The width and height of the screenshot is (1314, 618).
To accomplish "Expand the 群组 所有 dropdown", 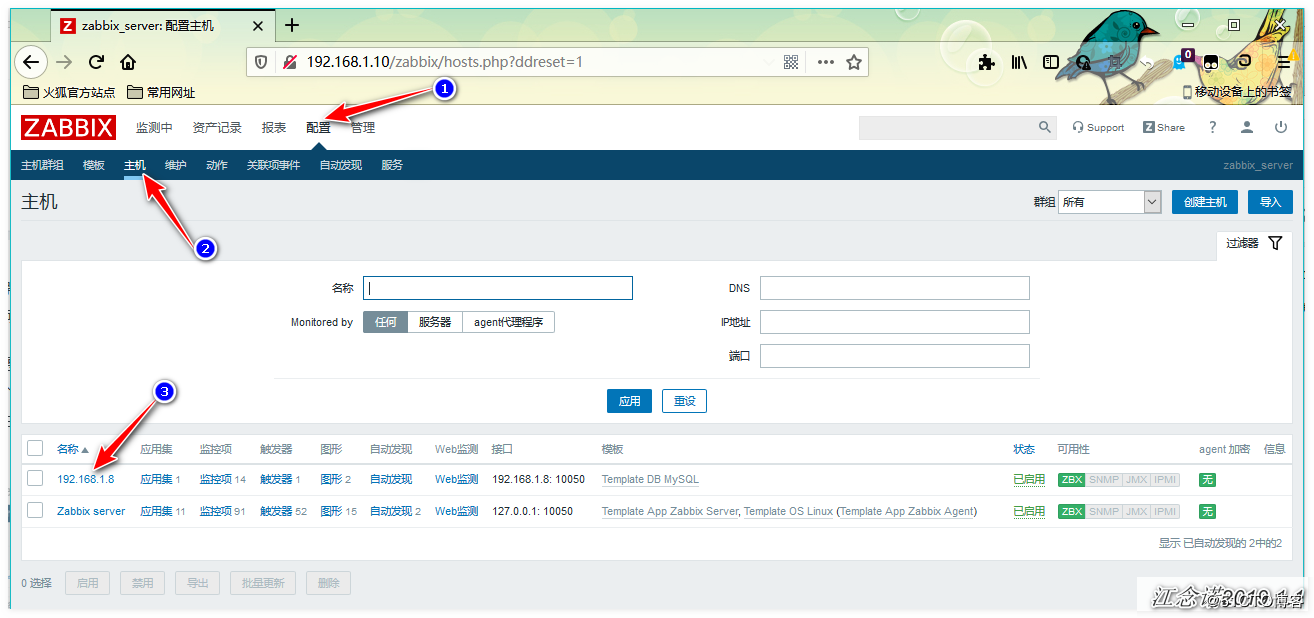I will (x=1110, y=202).
